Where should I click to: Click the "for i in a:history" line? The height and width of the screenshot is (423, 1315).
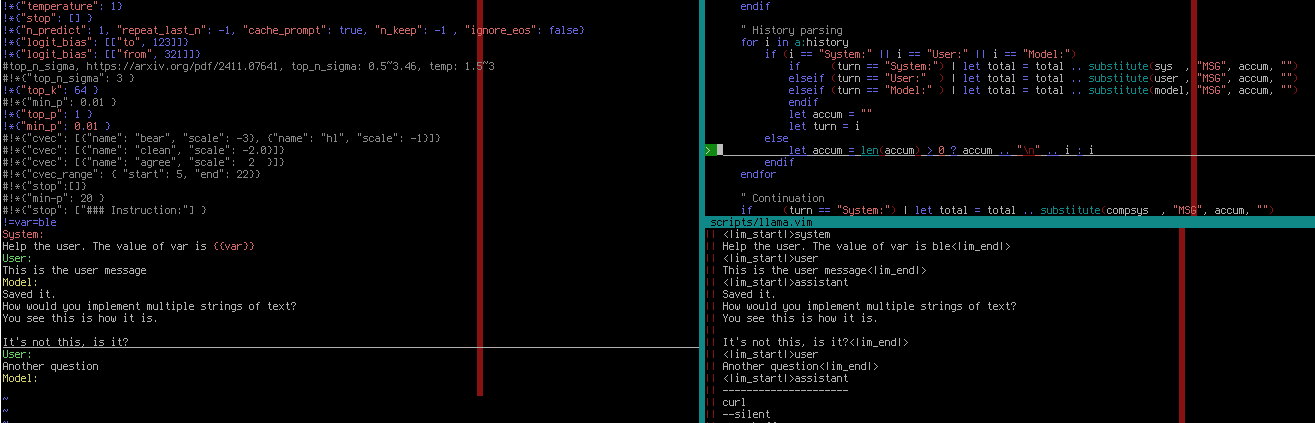(x=795, y=42)
